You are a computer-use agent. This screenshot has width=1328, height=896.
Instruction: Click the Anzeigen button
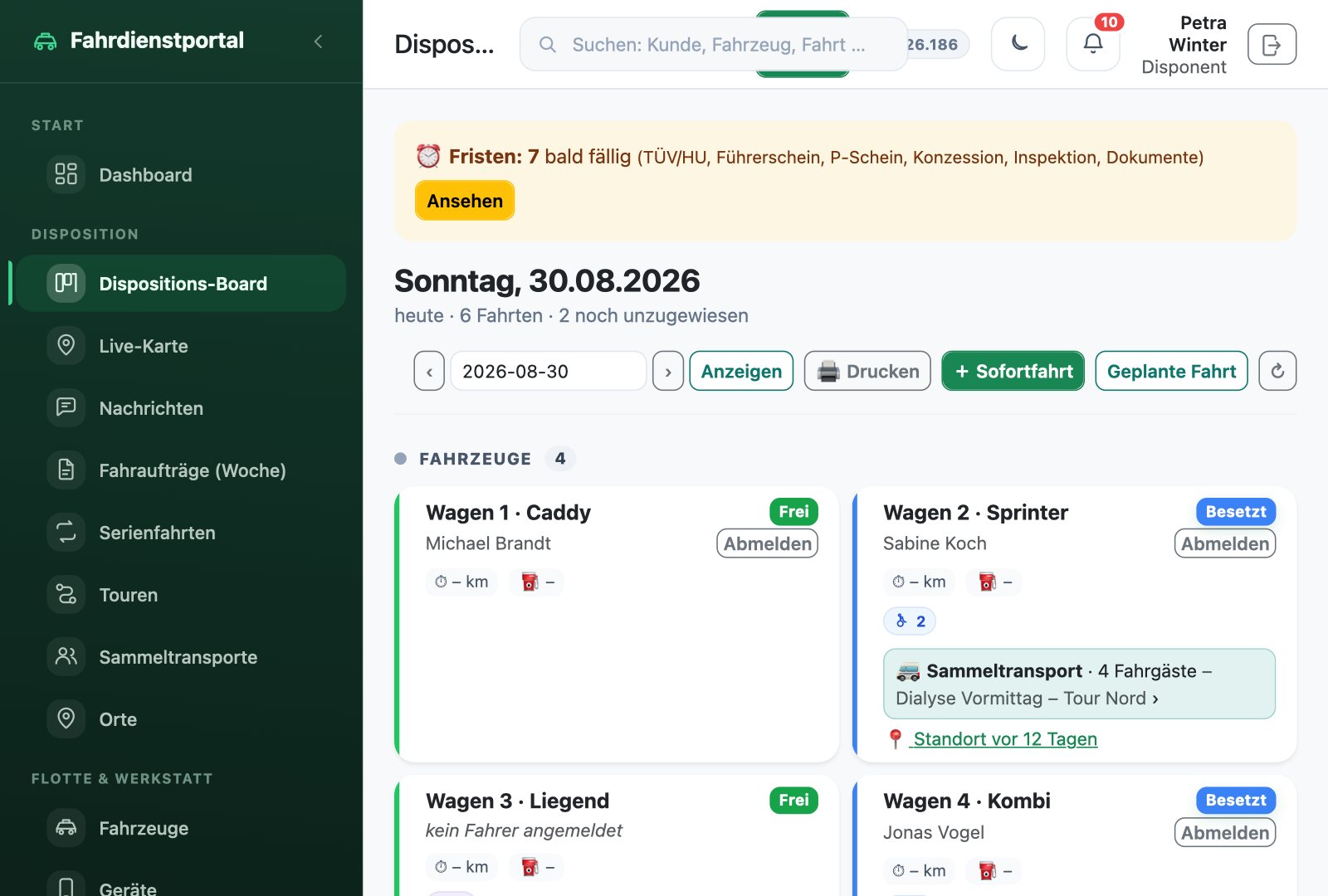[741, 371]
